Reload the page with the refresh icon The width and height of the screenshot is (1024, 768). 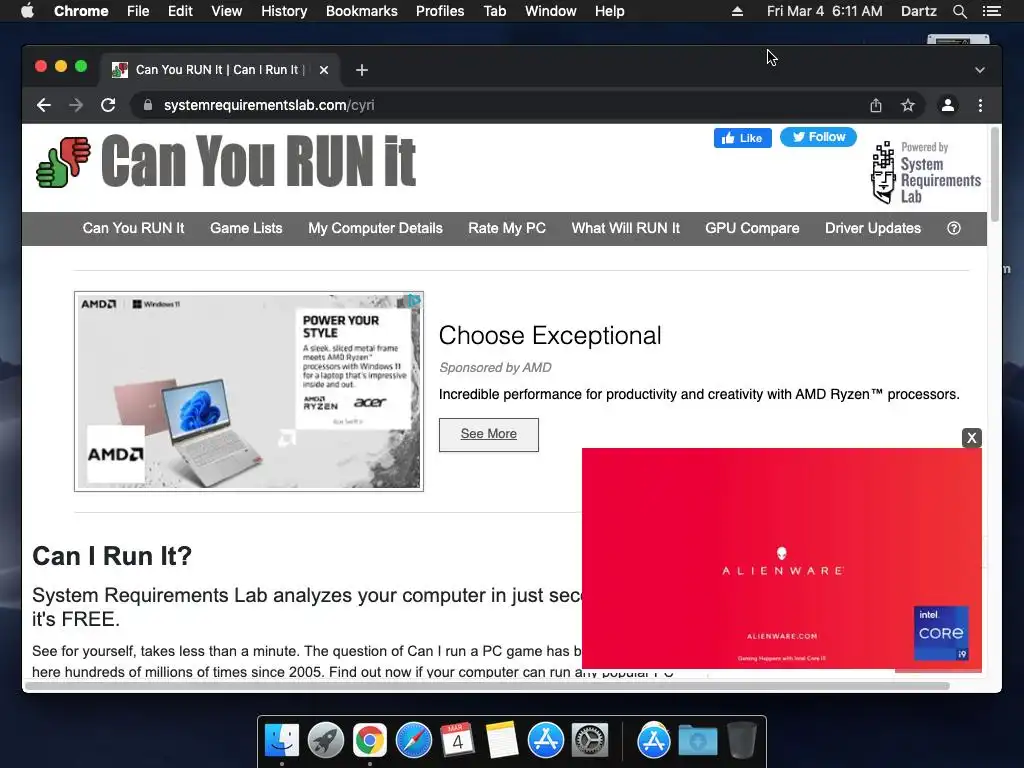click(x=108, y=105)
